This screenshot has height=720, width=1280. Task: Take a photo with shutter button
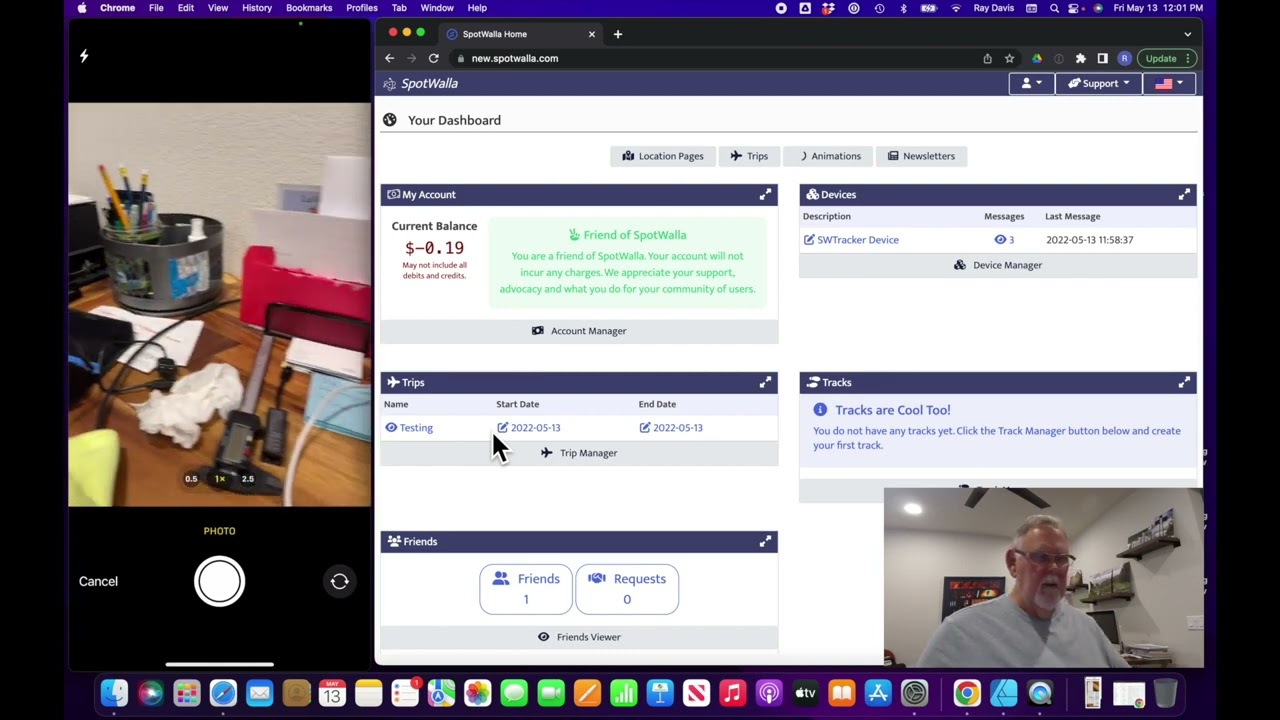pyautogui.click(x=219, y=581)
